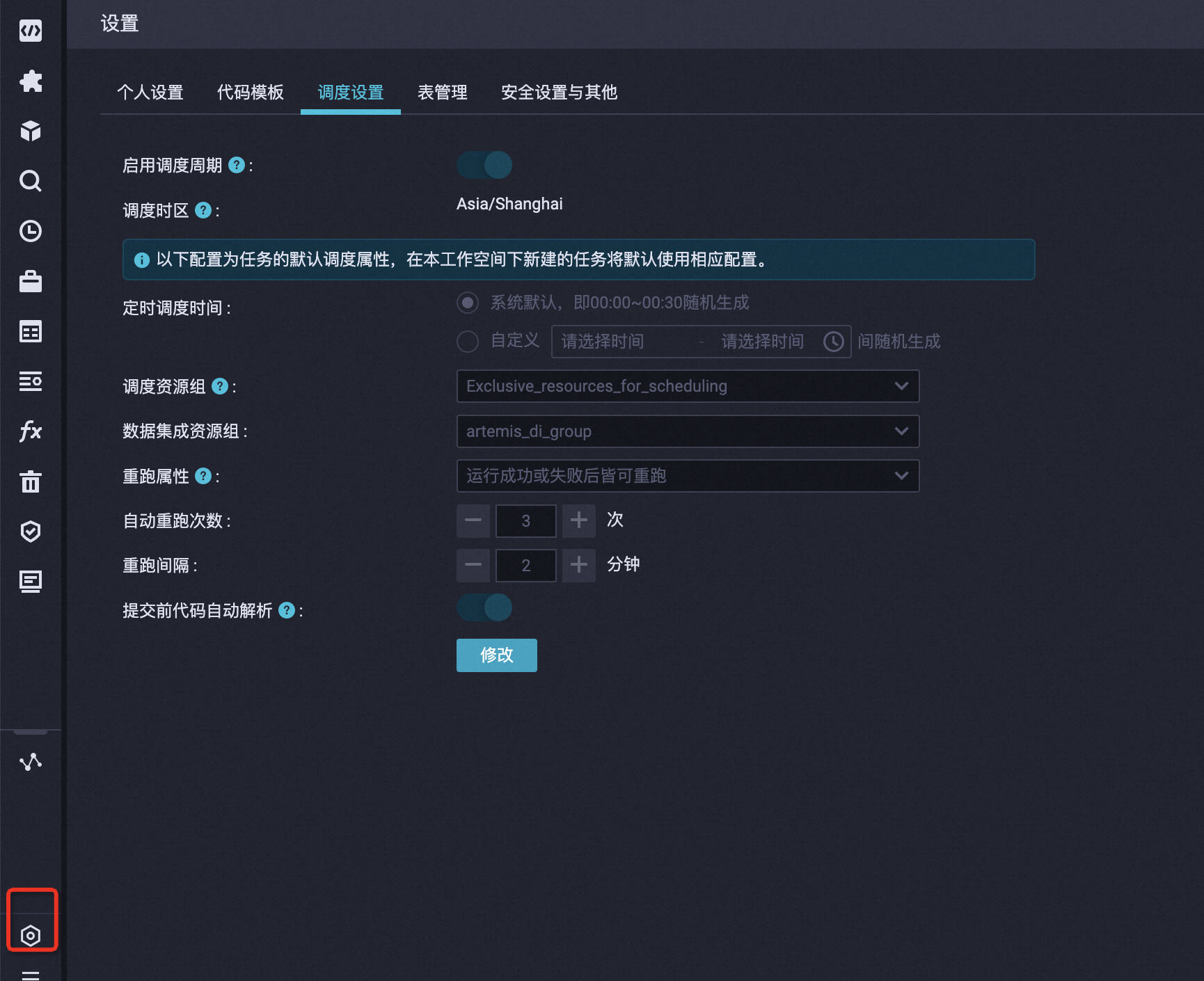The height and width of the screenshot is (981, 1204).
Task: Select the 自定义 radio option
Action: tap(468, 342)
